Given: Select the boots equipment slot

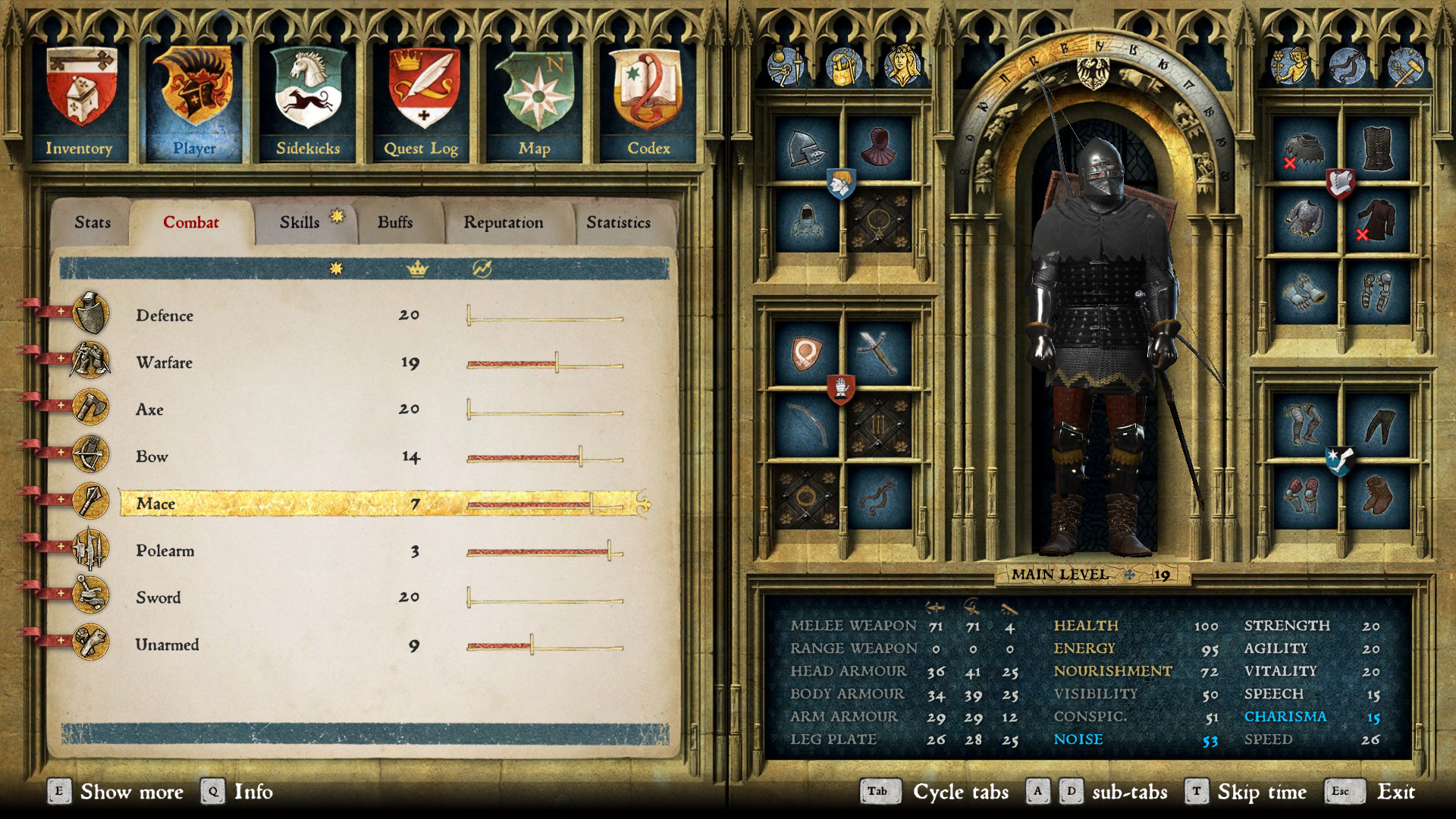Looking at the screenshot, I should click(1377, 496).
